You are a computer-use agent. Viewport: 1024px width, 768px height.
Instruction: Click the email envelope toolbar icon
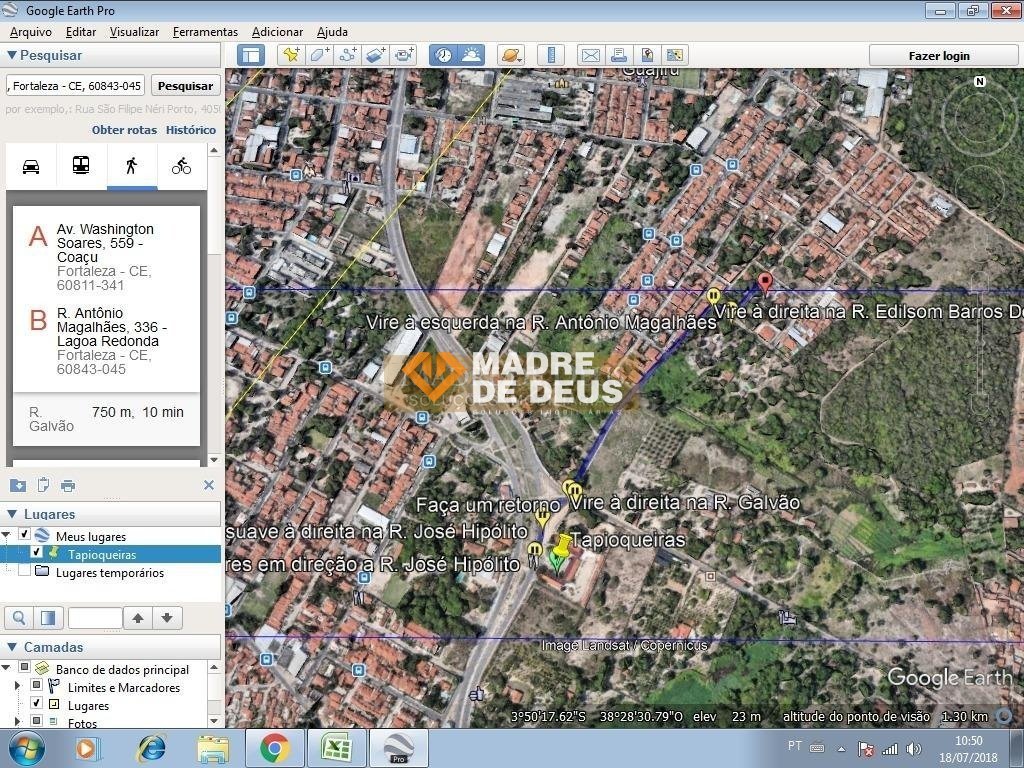590,55
